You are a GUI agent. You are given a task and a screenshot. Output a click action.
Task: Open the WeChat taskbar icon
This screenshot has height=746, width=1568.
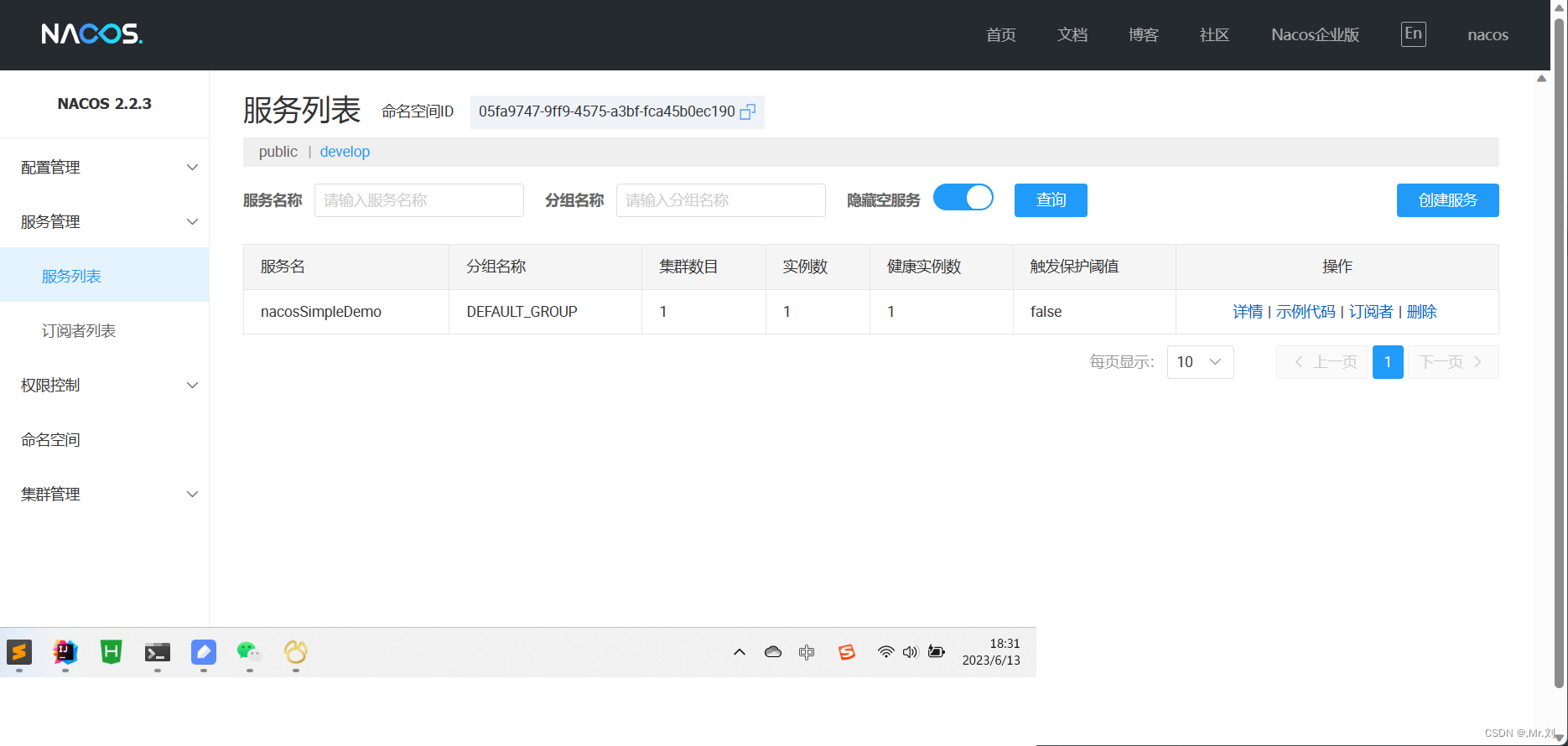(x=249, y=651)
